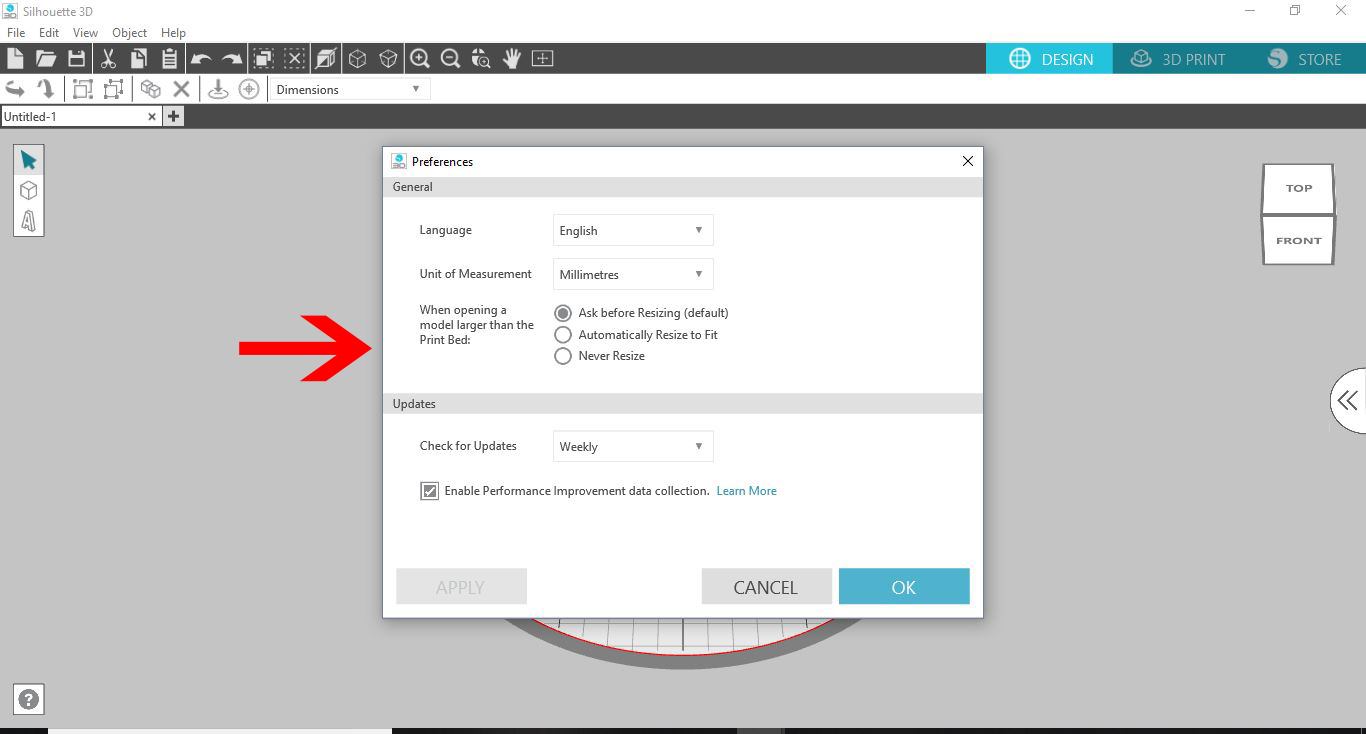Click the FRONT face of view cube
The height and width of the screenshot is (734, 1366).
[1298, 240]
